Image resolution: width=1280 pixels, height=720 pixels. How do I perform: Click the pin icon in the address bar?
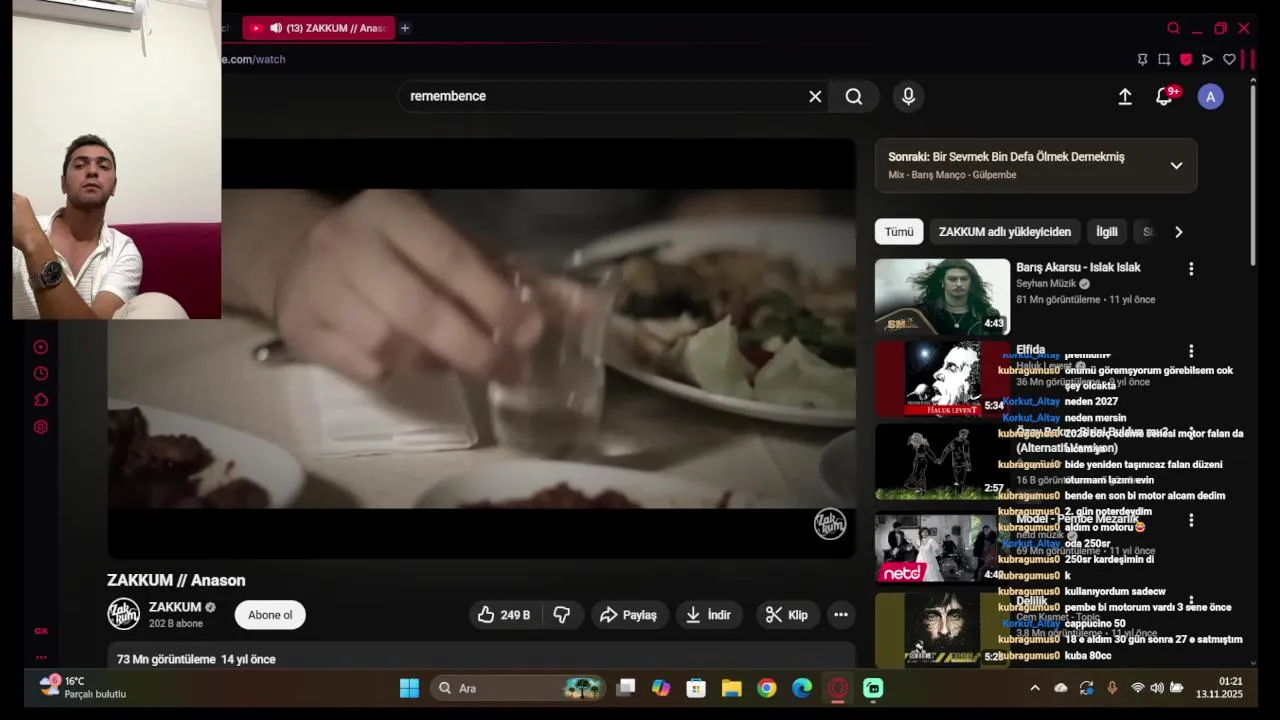pos(1142,60)
